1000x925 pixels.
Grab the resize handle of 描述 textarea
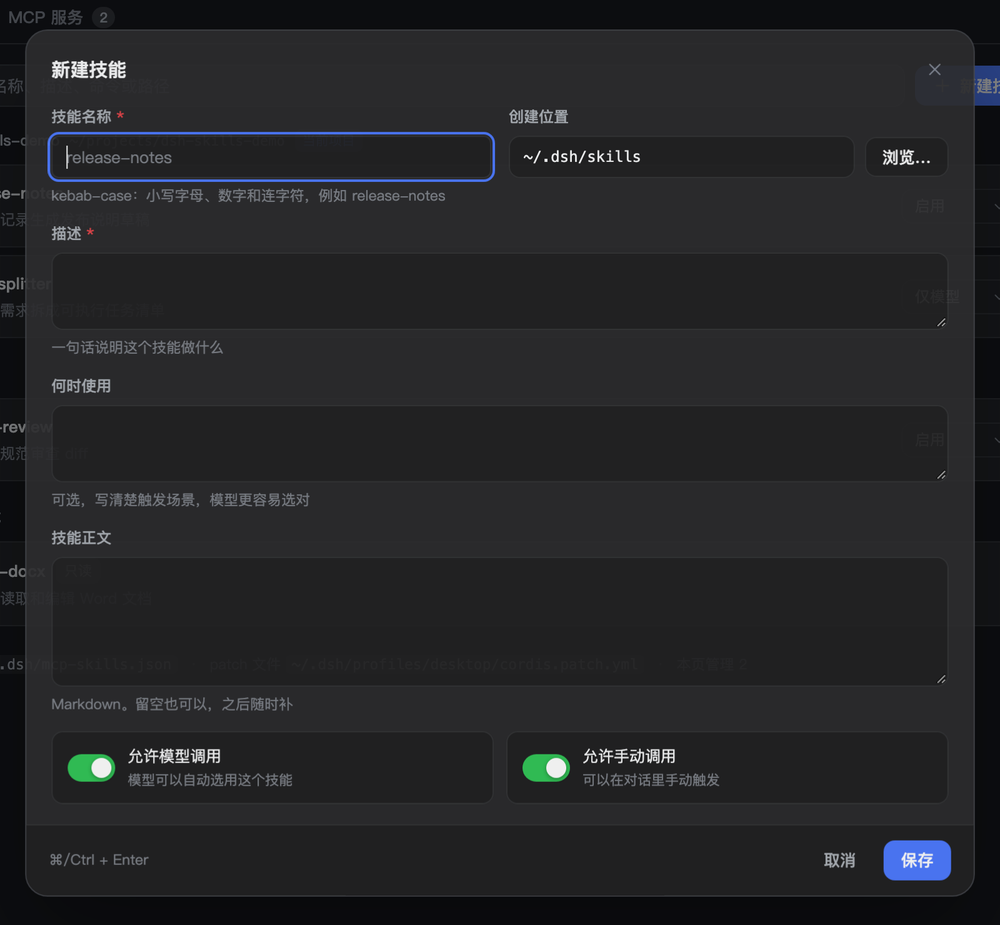pos(941,322)
